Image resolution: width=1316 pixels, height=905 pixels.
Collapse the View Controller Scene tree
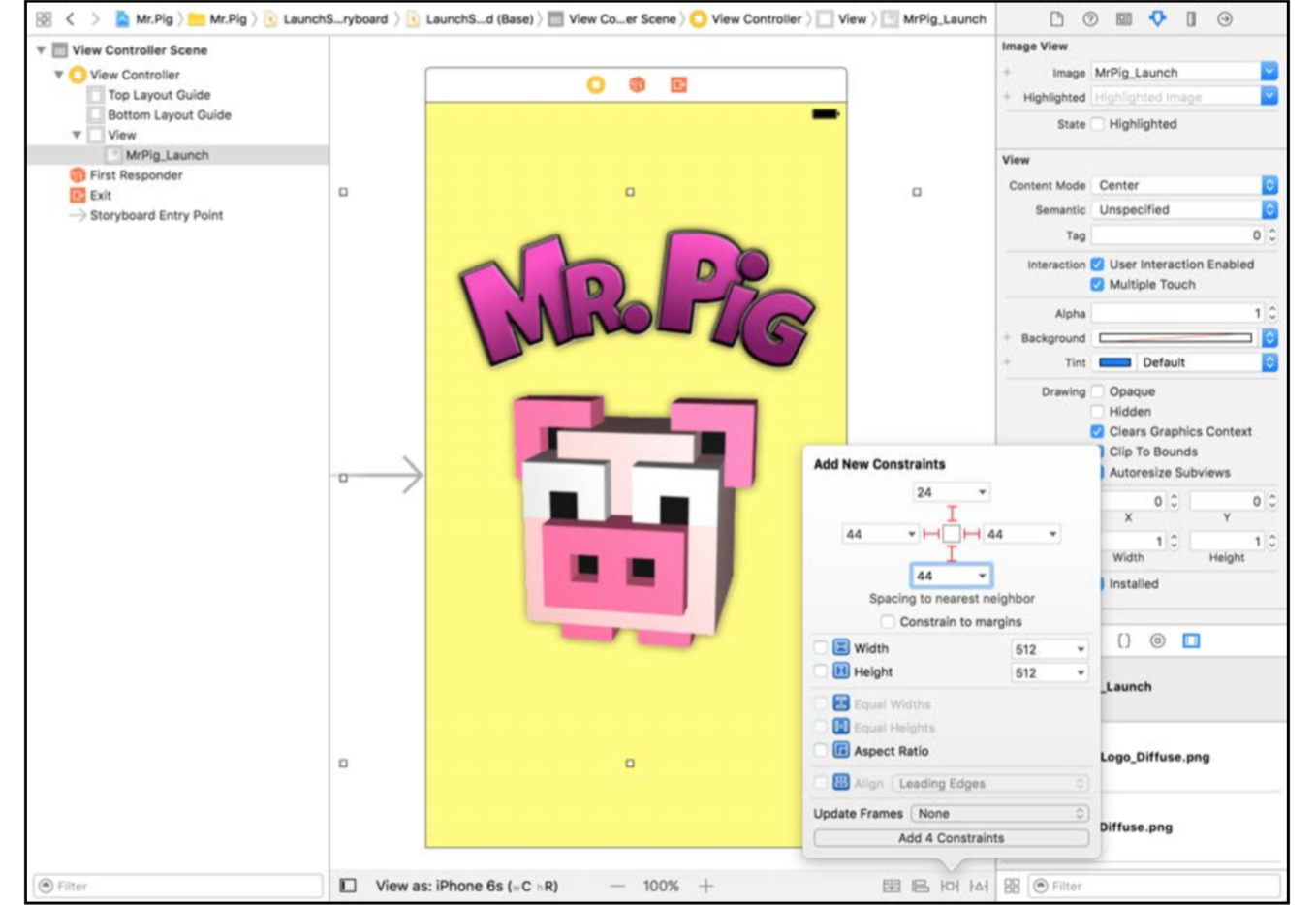tap(41, 49)
